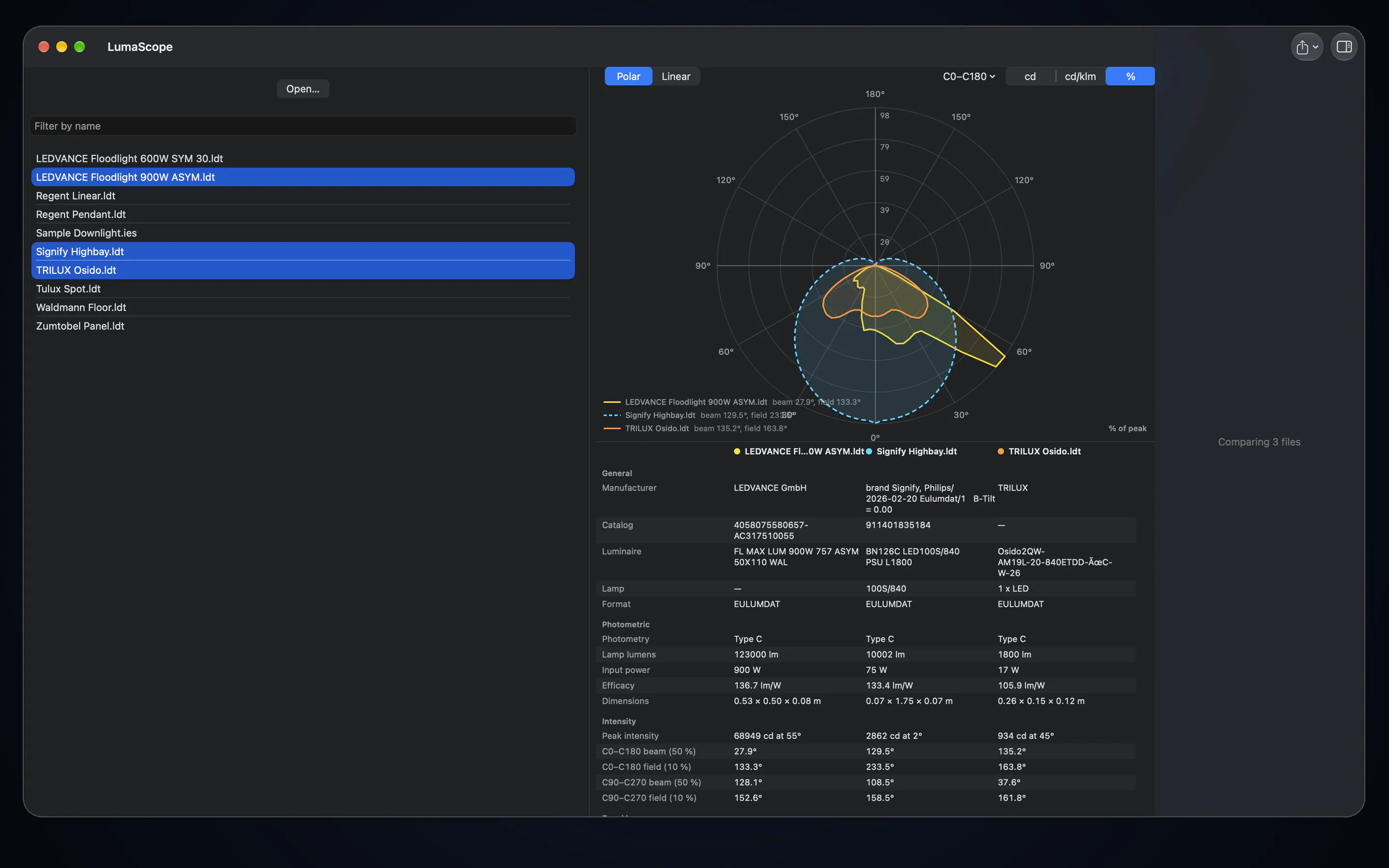Select percent of peak units
The height and width of the screenshot is (868, 1389).
(x=1130, y=76)
